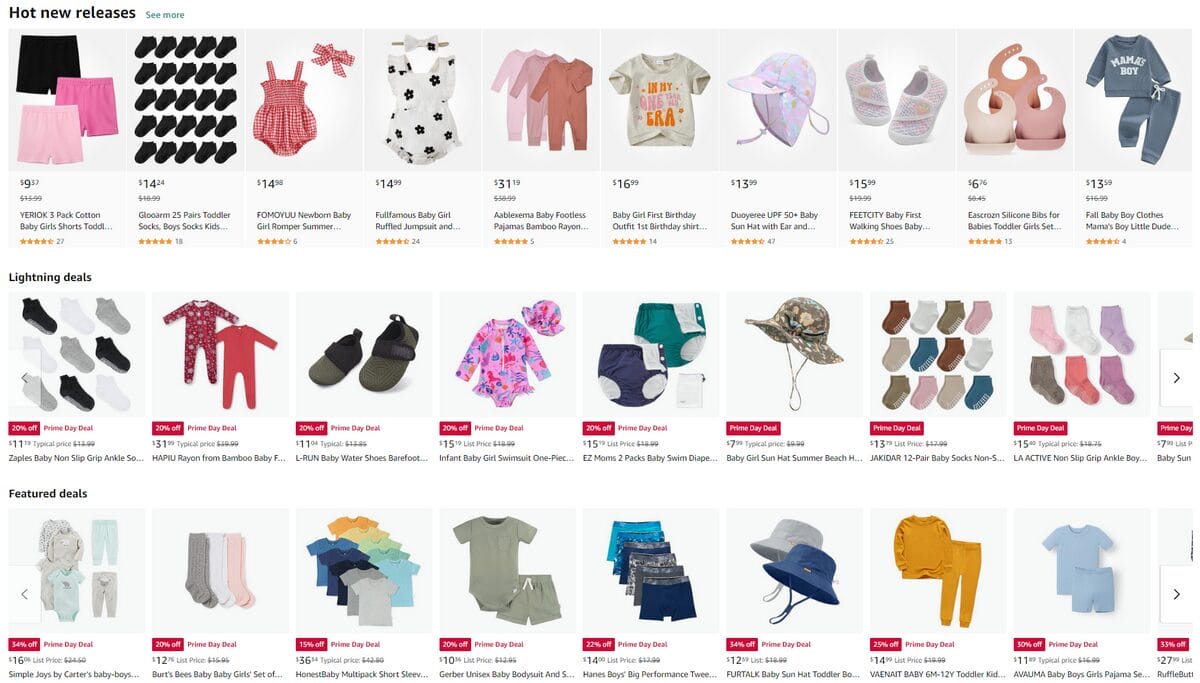Open the Eascrozn Silicone Bibs title link
The width and height of the screenshot is (1200, 683).
click(x=1014, y=221)
